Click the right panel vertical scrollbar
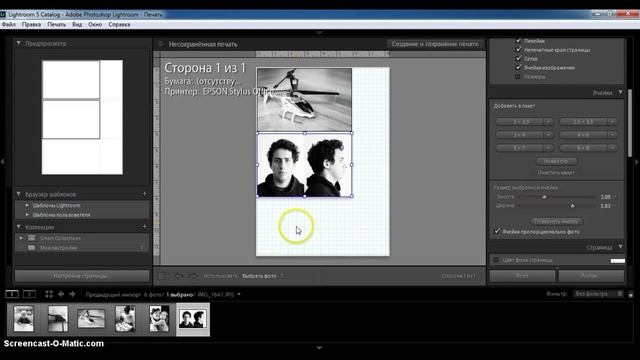Screen dimensions: 640x360 point(630,122)
